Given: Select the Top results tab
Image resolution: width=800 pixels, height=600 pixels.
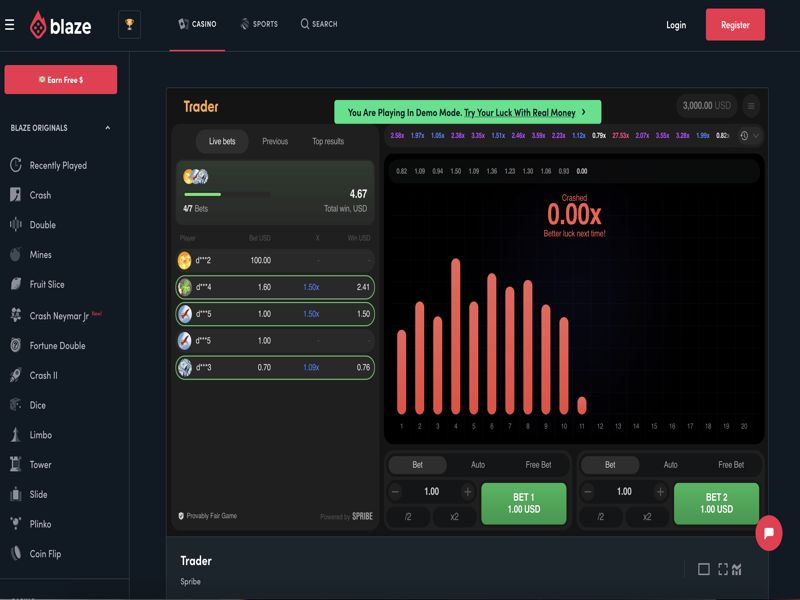Looking at the screenshot, I should (328, 141).
